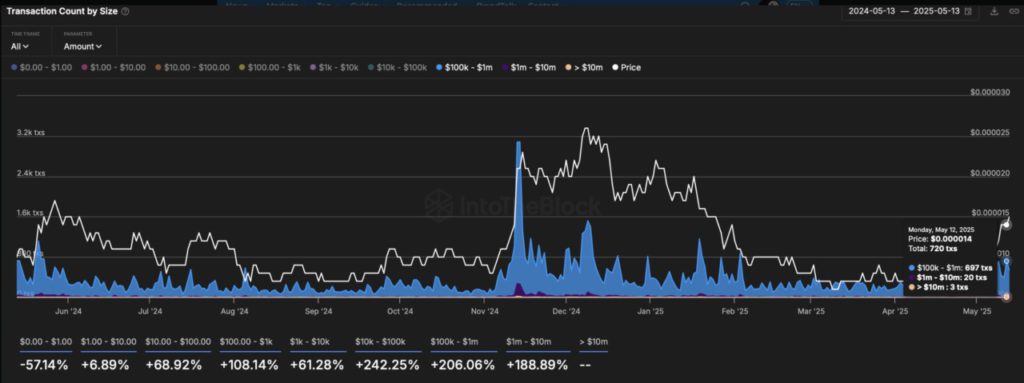Click the calendar icon in the date range

pos(968,12)
